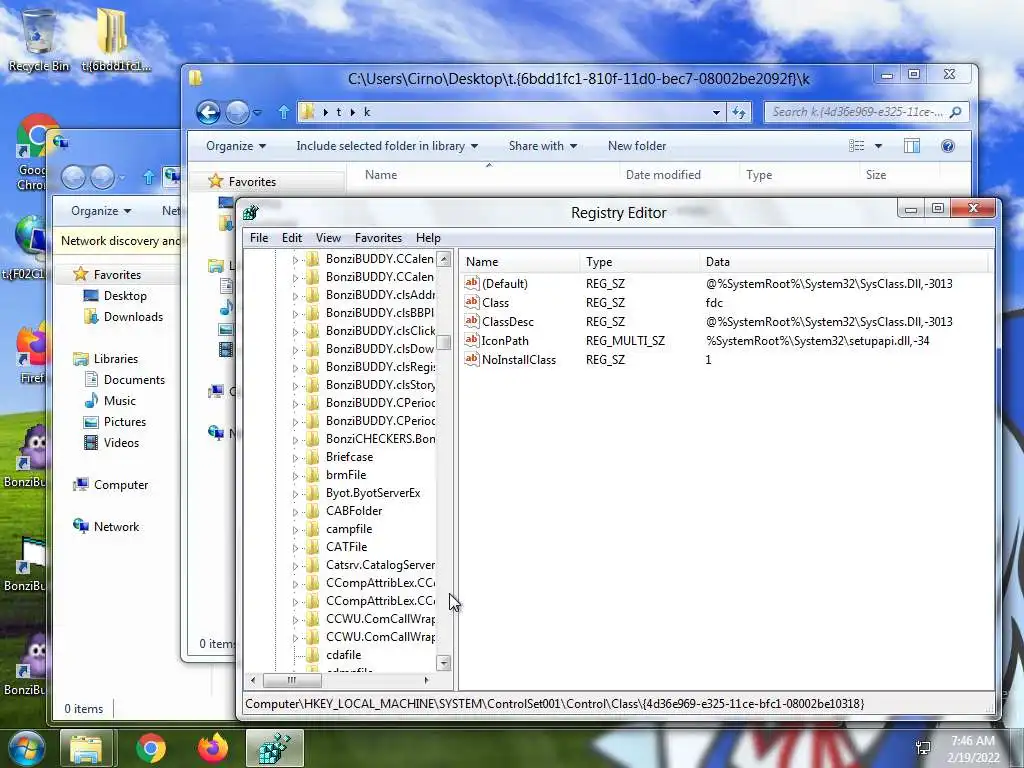This screenshot has width=1024, height=768.
Task: Click the registry tree scroll up arrow
Action: (443, 259)
